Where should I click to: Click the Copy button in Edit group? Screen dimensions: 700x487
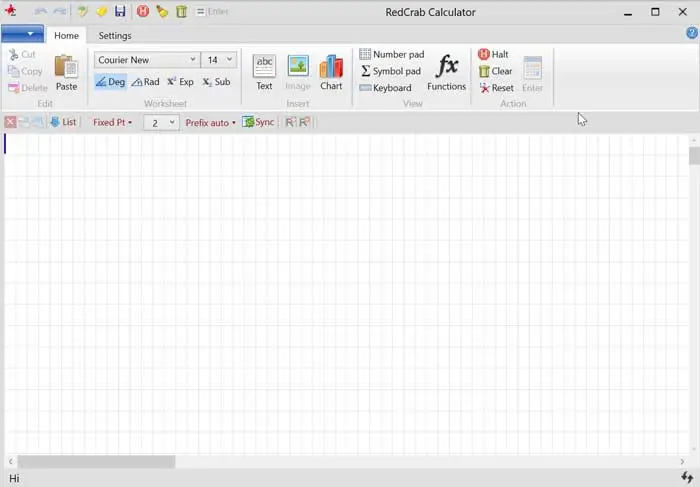[x=25, y=71]
